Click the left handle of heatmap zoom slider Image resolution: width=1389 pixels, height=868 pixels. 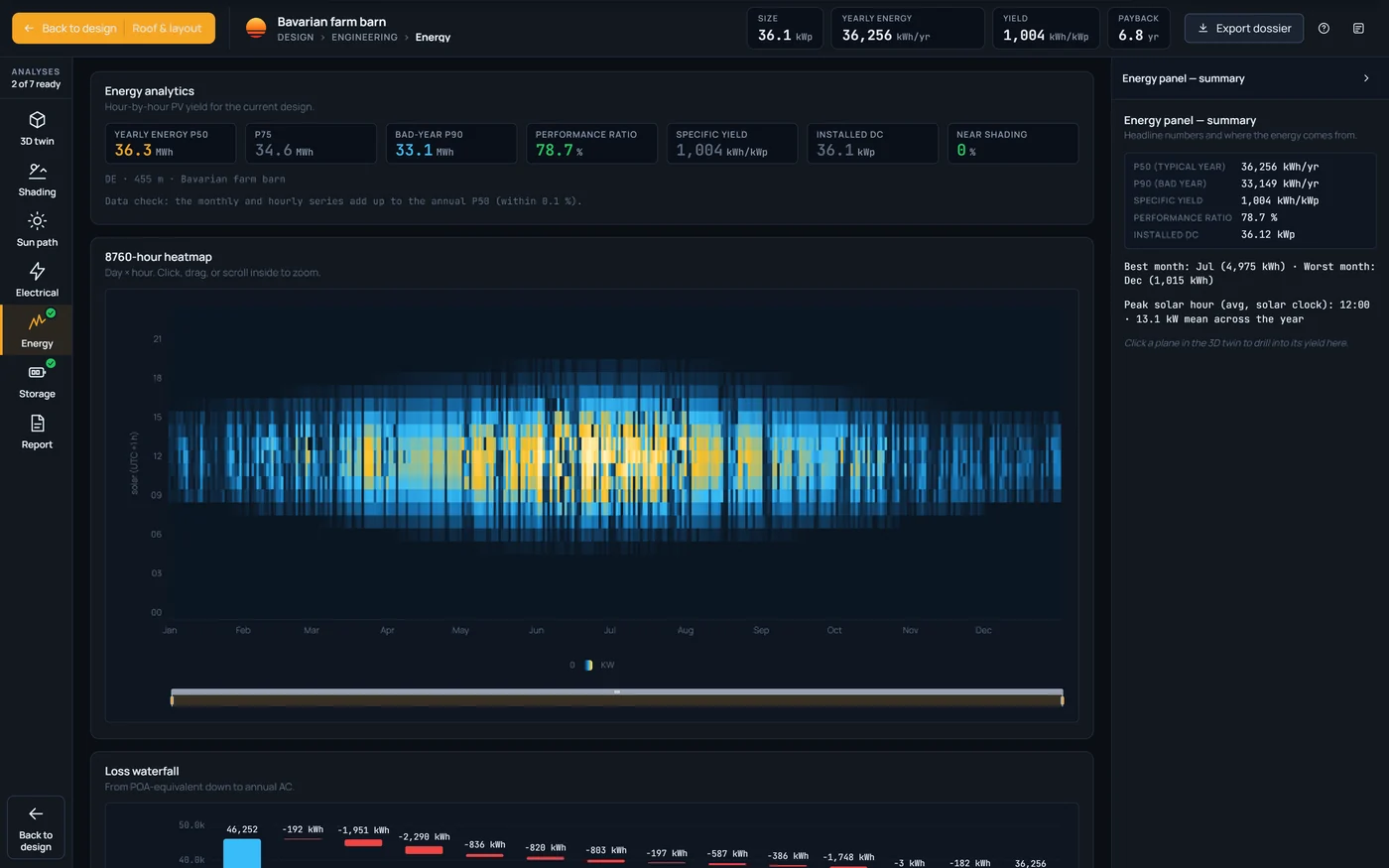coord(172,700)
